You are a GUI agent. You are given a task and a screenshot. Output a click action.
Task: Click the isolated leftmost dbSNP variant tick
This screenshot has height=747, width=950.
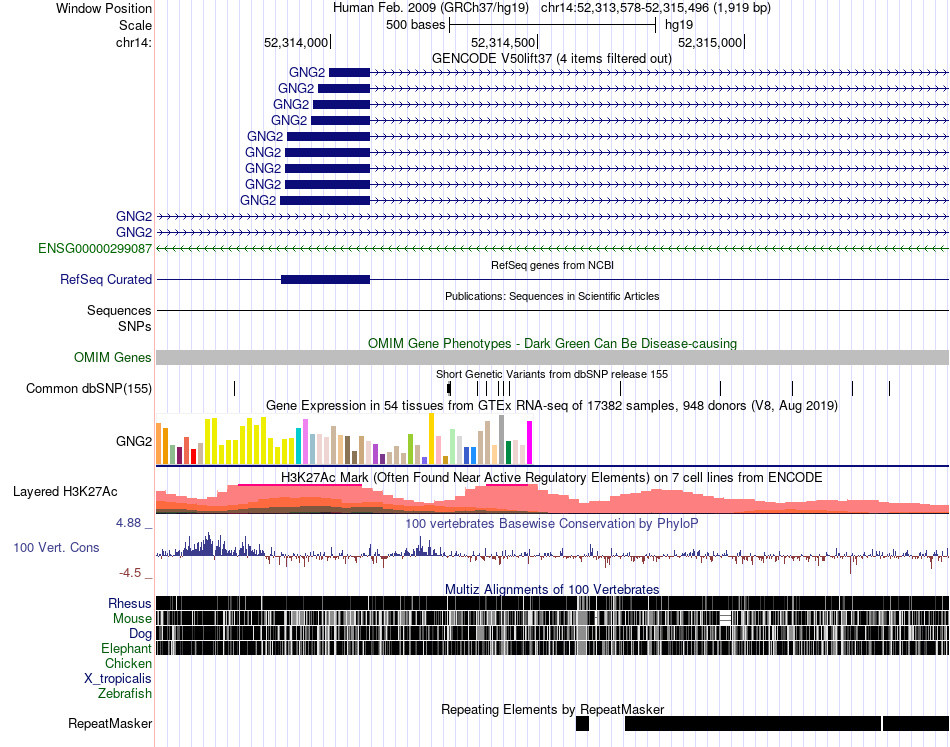[234, 388]
